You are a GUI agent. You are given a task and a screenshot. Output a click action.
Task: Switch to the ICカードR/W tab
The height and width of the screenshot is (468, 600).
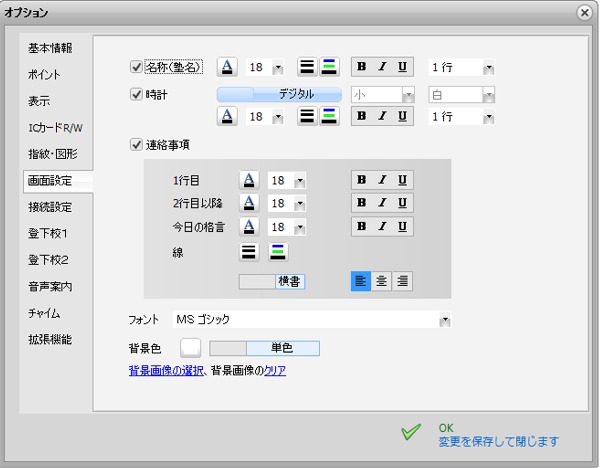click(55, 128)
